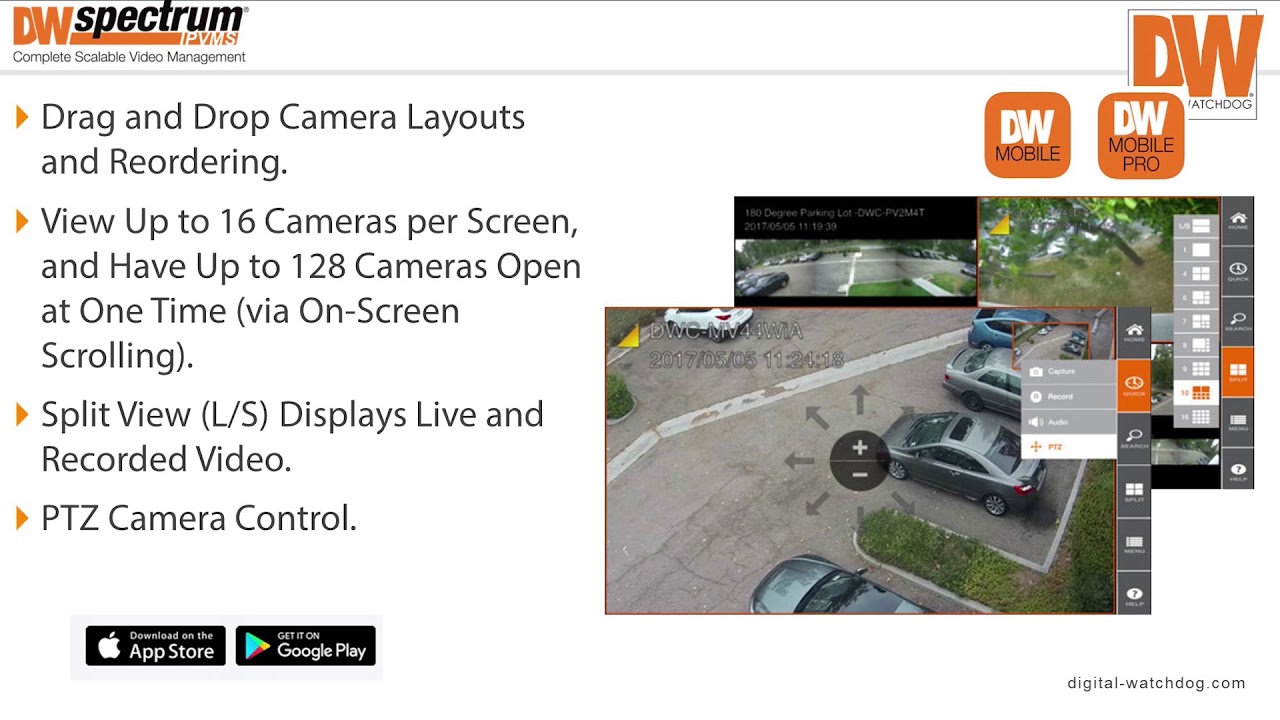Screen dimensions: 1280x720
Task: Tap MENU in the rear phone sidebar
Action: click(x=1238, y=420)
